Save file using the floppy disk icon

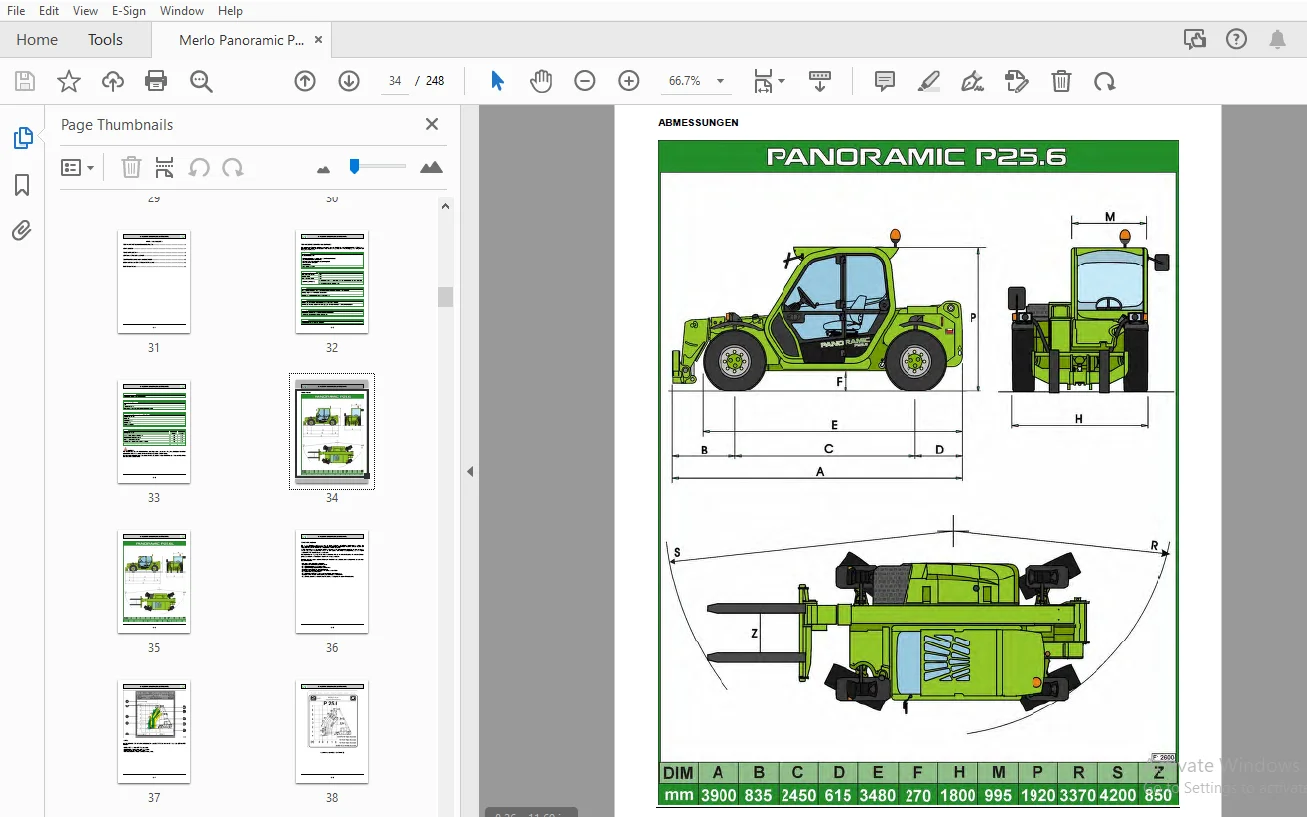[x=25, y=81]
